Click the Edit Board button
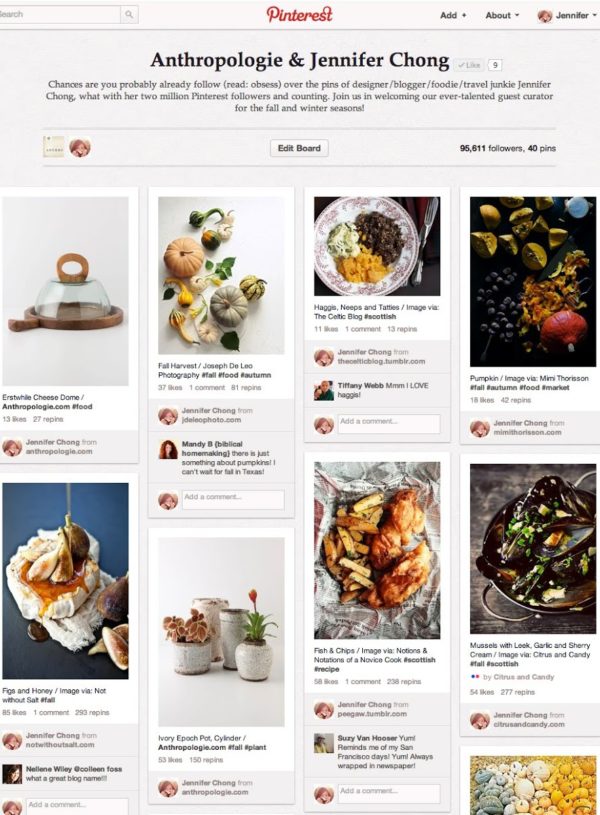The width and height of the screenshot is (600, 815). coord(299,148)
